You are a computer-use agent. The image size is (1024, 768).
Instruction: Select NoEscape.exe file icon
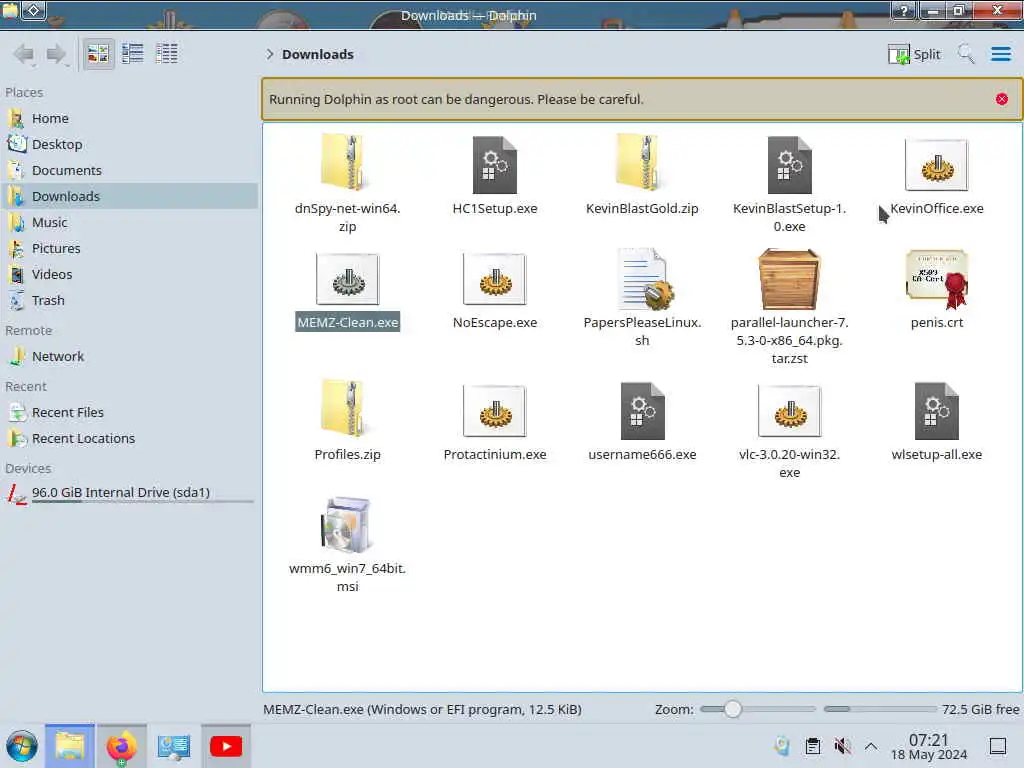pos(495,279)
